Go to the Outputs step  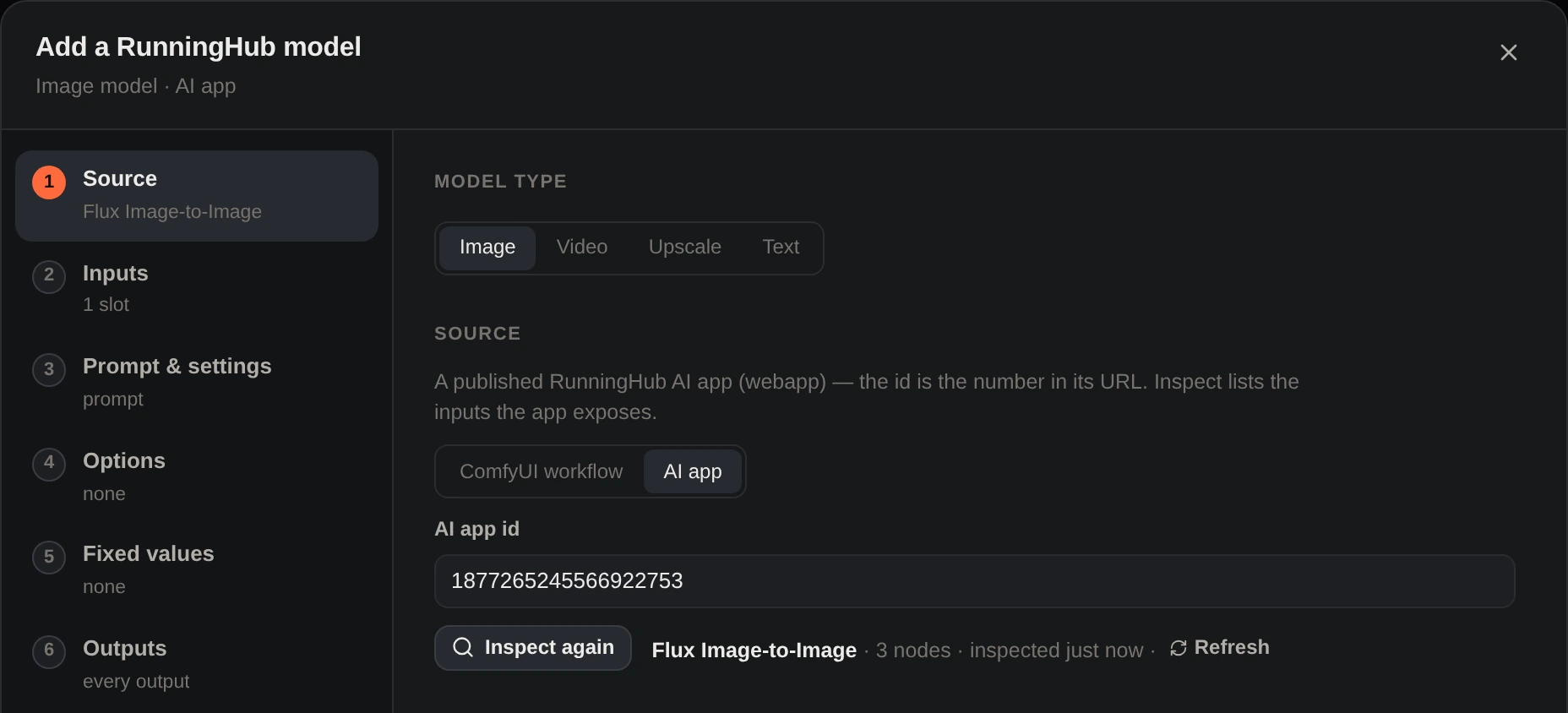197,664
